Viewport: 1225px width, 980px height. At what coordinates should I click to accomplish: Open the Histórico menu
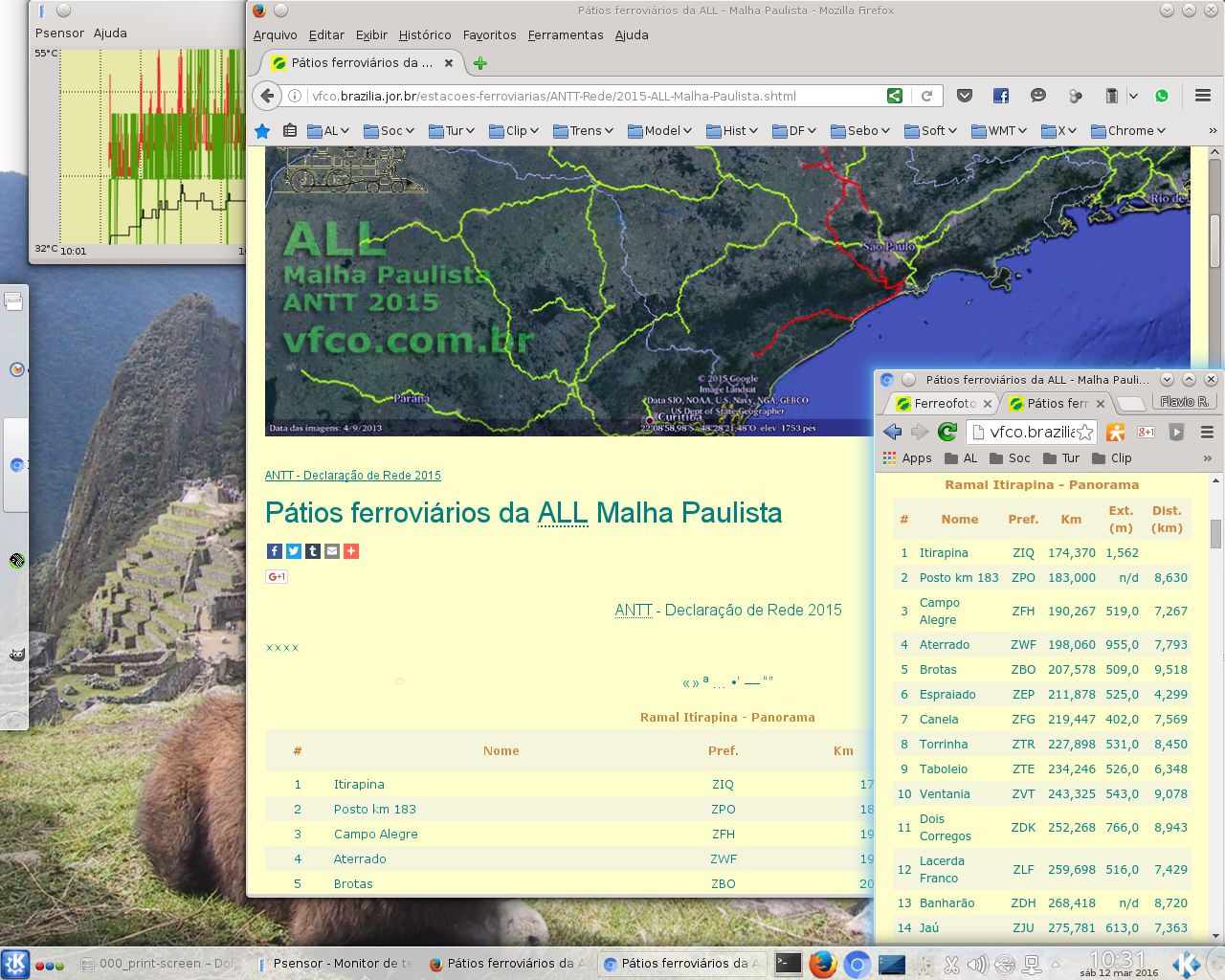click(x=424, y=35)
